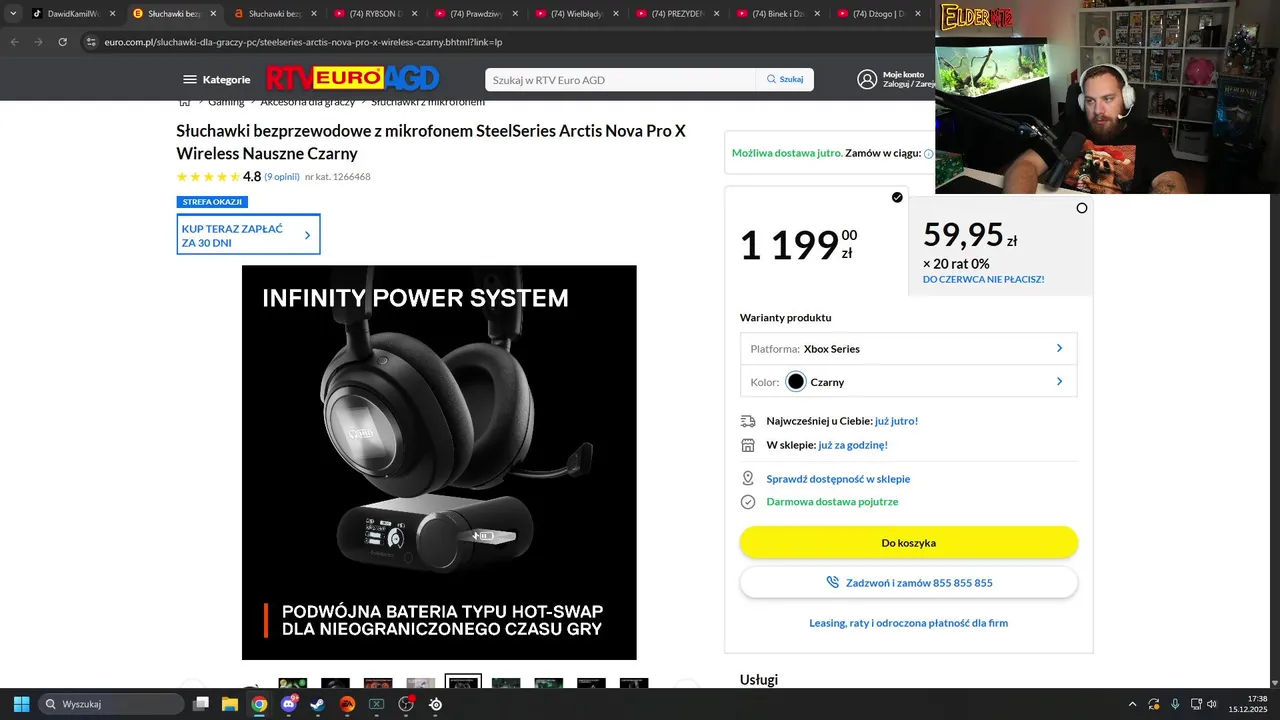Switch to DawidKamilW TikTok tab

tap(72, 14)
